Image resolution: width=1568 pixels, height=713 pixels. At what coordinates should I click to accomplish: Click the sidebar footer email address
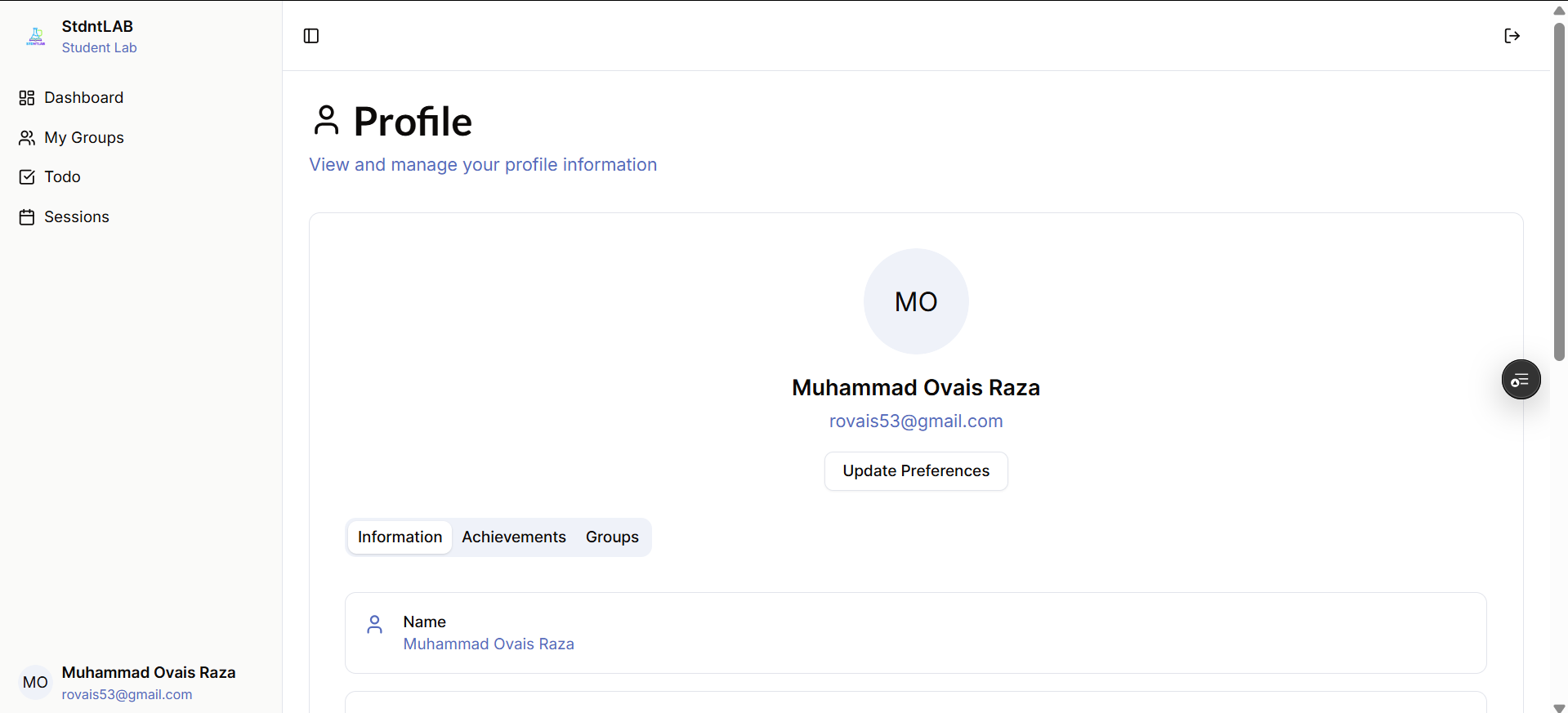pyautogui.click(x=127, y=695)
